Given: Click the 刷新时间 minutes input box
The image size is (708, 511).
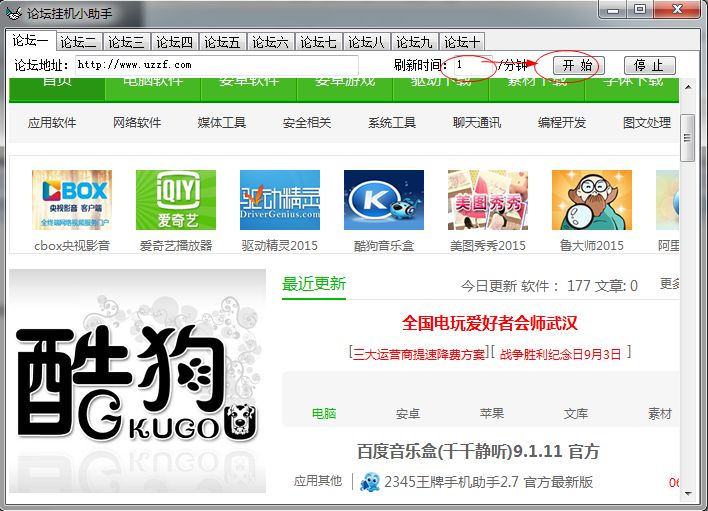Looking at the screenshot, I should 472,65.
